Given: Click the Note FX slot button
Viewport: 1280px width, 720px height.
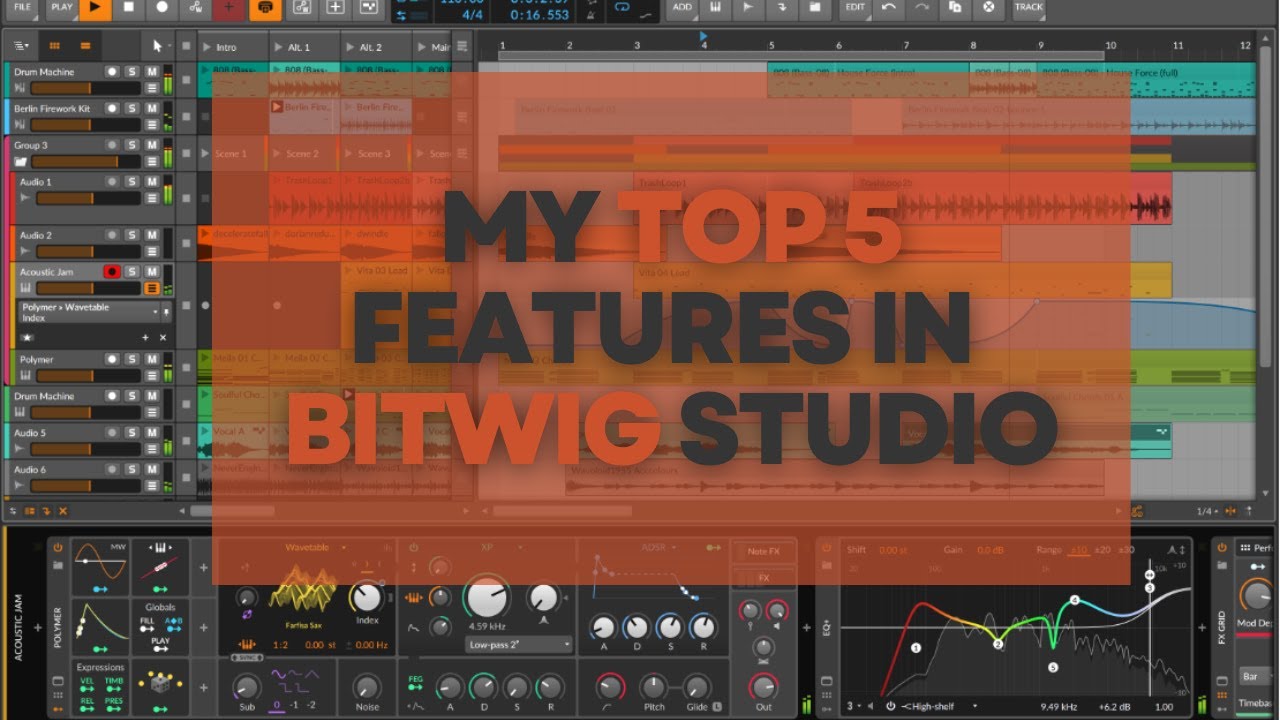Looking at the screenshot, I should (x=763, y=551).
